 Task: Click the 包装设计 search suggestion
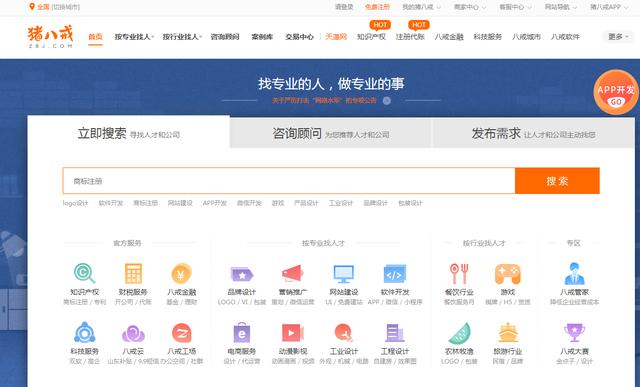[x=410, y=203]
